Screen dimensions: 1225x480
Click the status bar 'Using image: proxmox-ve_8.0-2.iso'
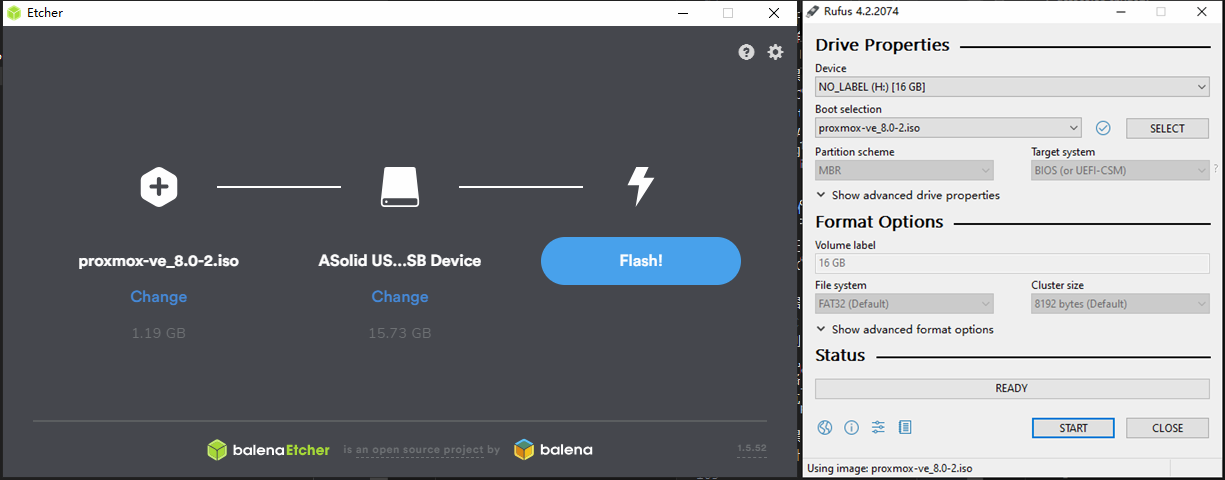point(890,468)
